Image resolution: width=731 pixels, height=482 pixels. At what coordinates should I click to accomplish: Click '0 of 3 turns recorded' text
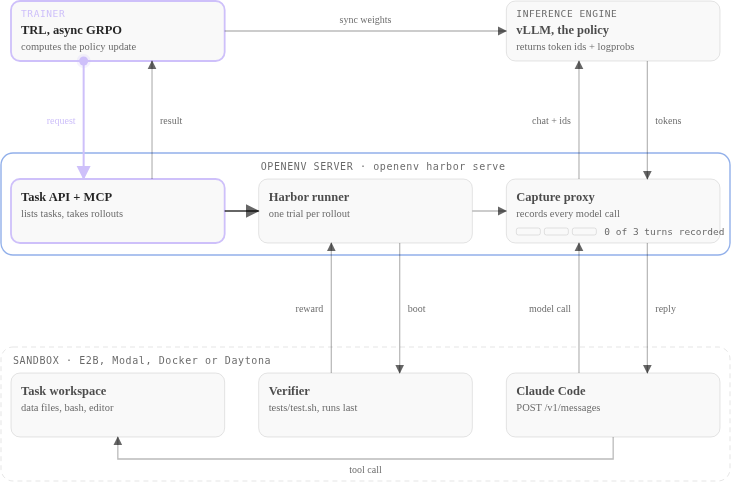tap(664, 232)
